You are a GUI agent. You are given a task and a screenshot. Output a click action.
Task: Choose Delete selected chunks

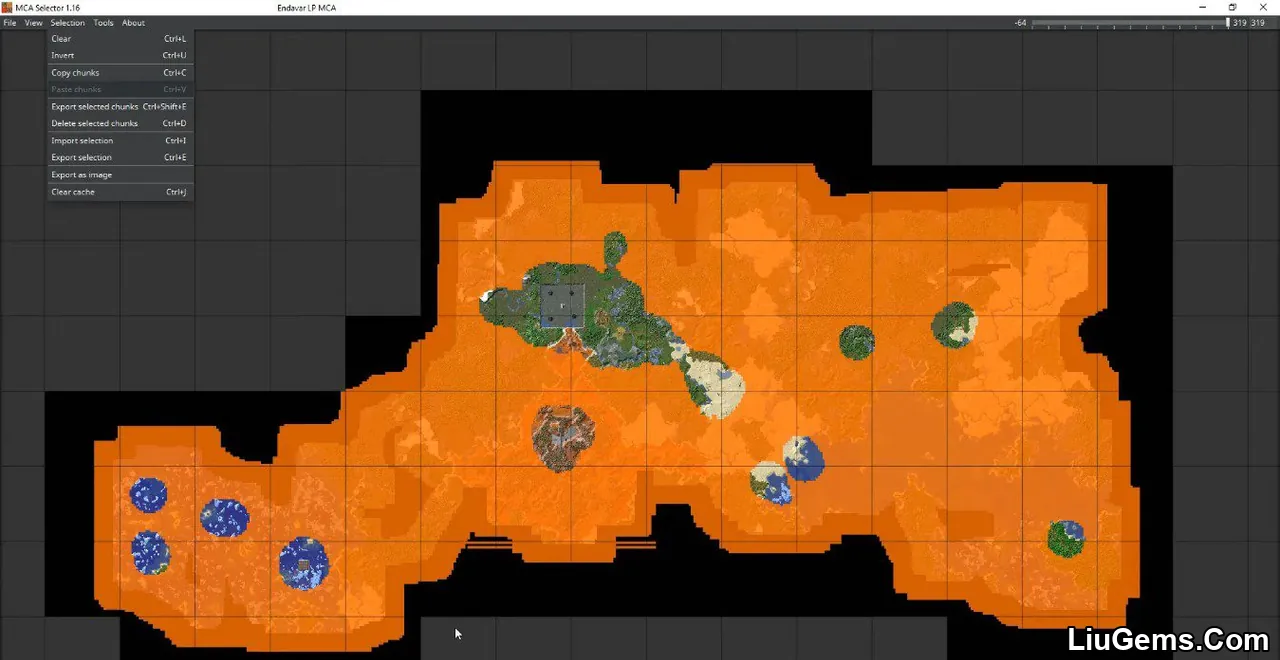pos(120,124)
